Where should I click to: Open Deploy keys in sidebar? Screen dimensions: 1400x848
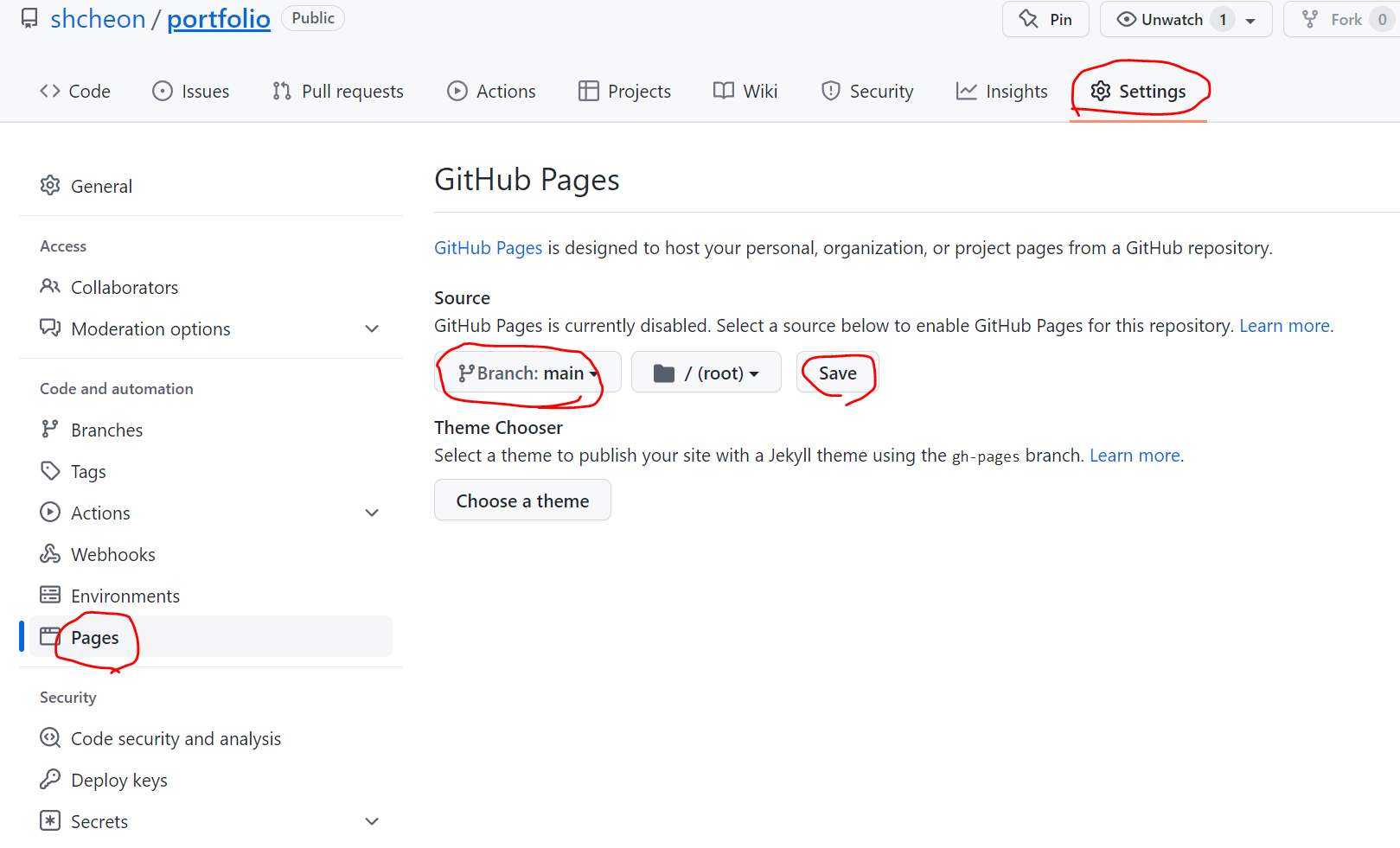(x=211, y=780)
